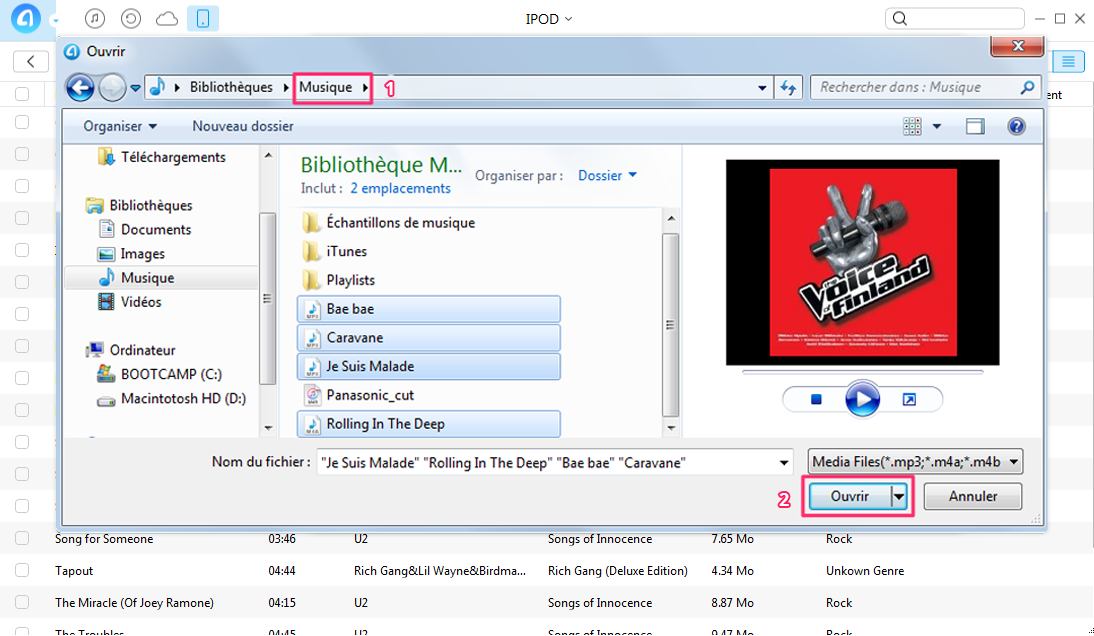The height and width of the screenshot is (636, 1094).
Task: Select the Rolling In The Deep file
Action: (428, 424)
